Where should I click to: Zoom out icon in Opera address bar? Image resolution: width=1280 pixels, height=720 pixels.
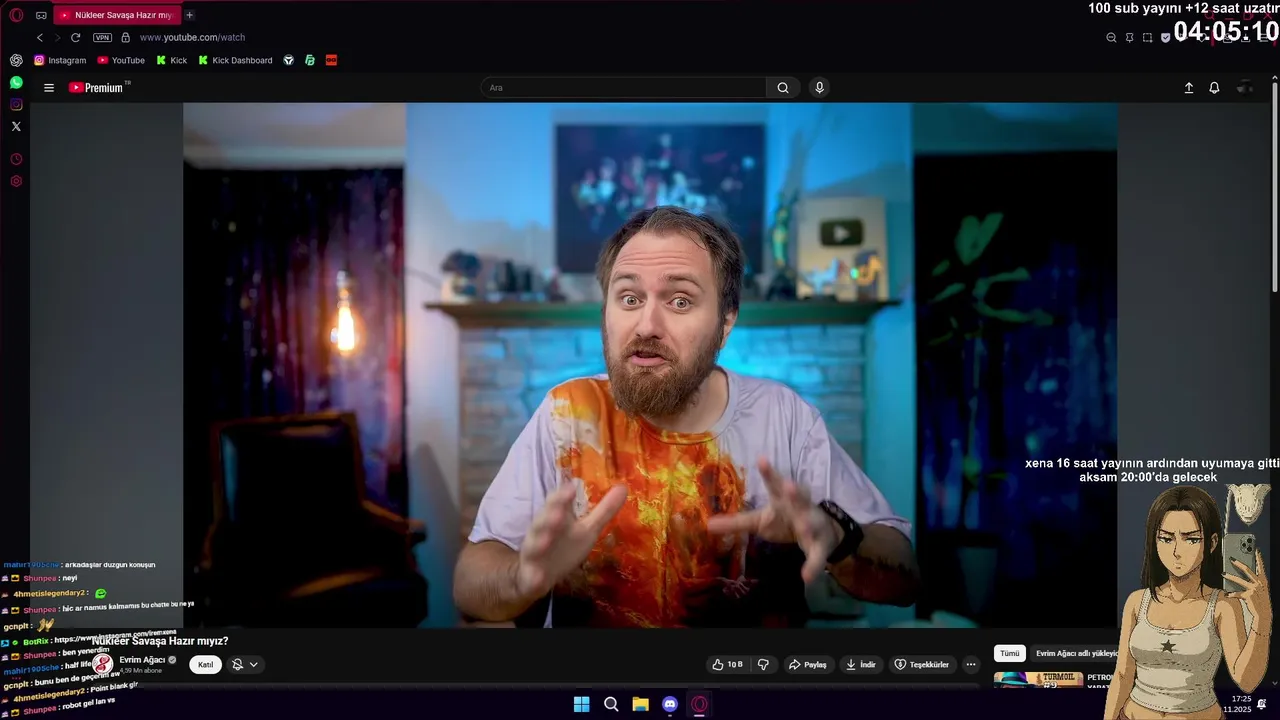pyautogui.click(x=1111, y=37)
